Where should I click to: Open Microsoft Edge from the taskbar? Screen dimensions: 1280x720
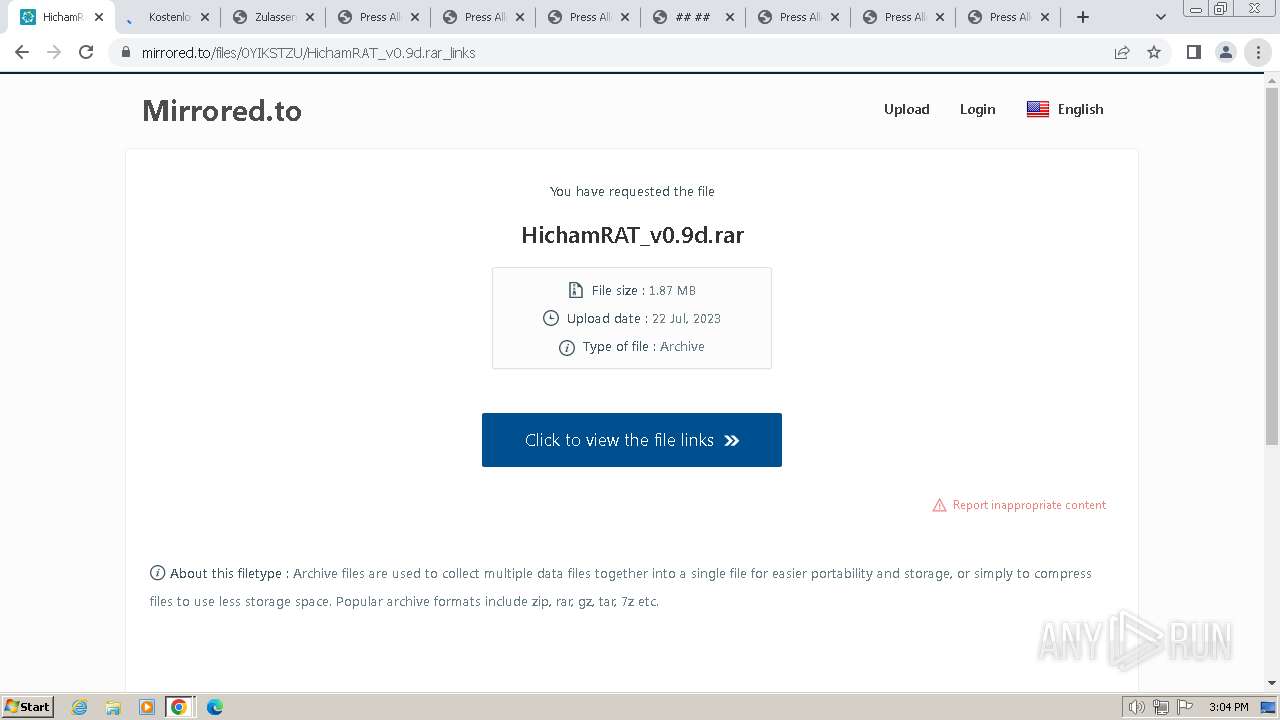(214, 707)
